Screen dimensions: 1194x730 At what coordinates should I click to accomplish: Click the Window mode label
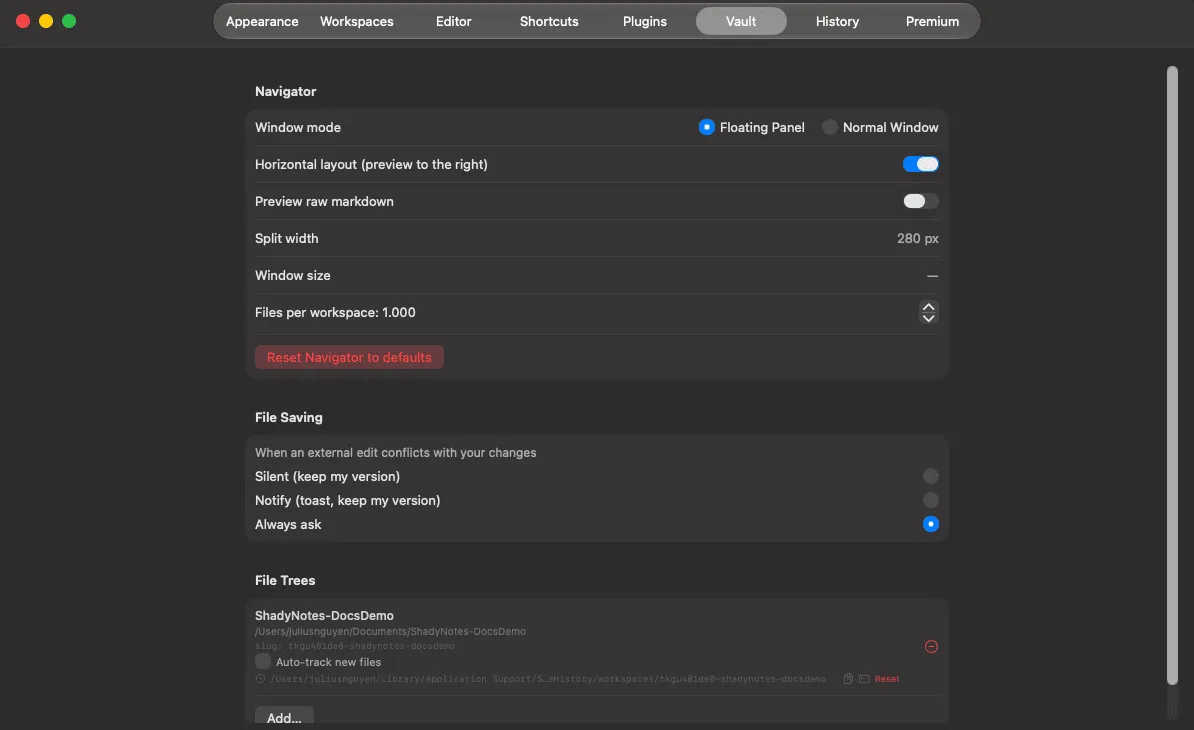[x=298, y=127]
